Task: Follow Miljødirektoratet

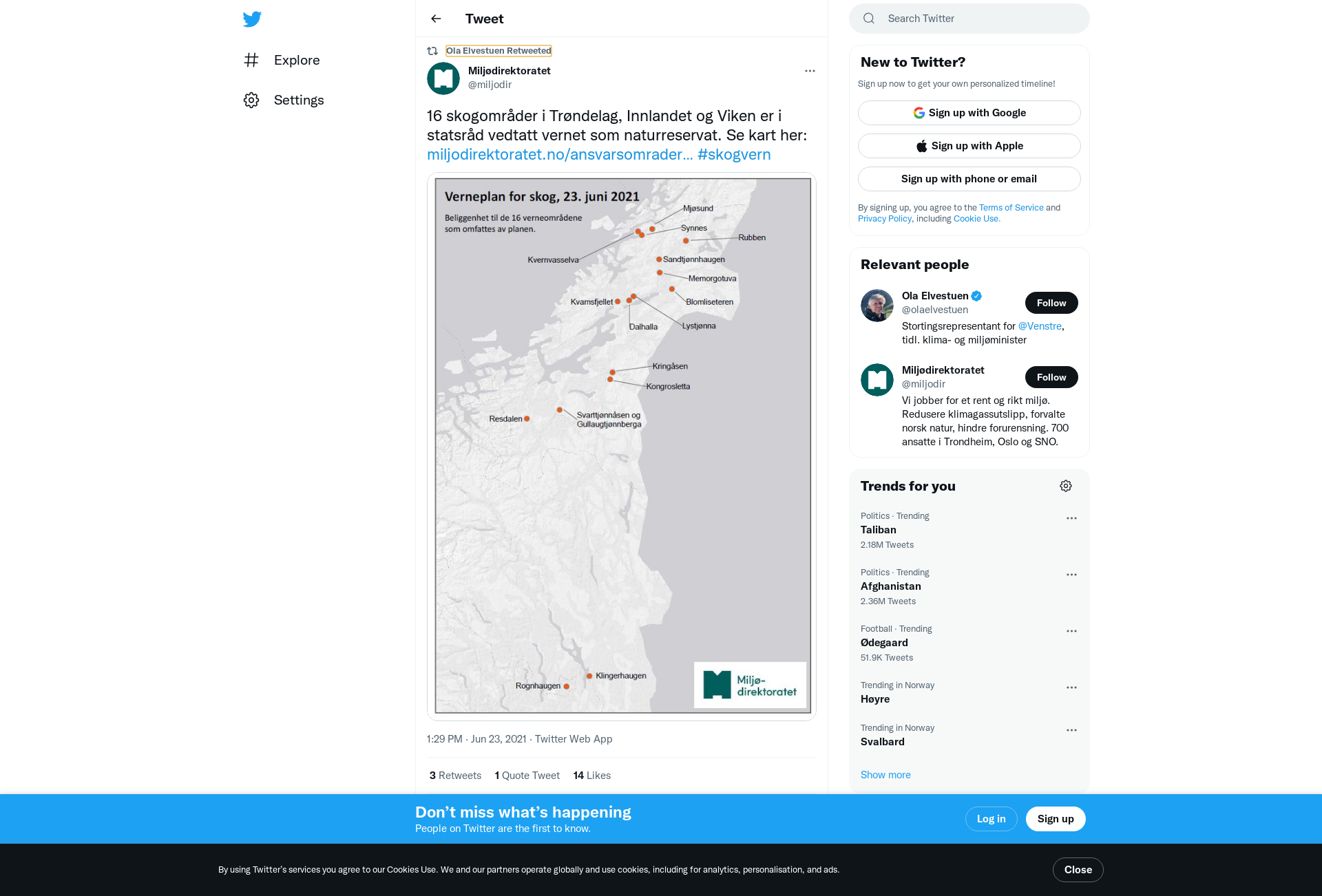Action: point(1051,377)
